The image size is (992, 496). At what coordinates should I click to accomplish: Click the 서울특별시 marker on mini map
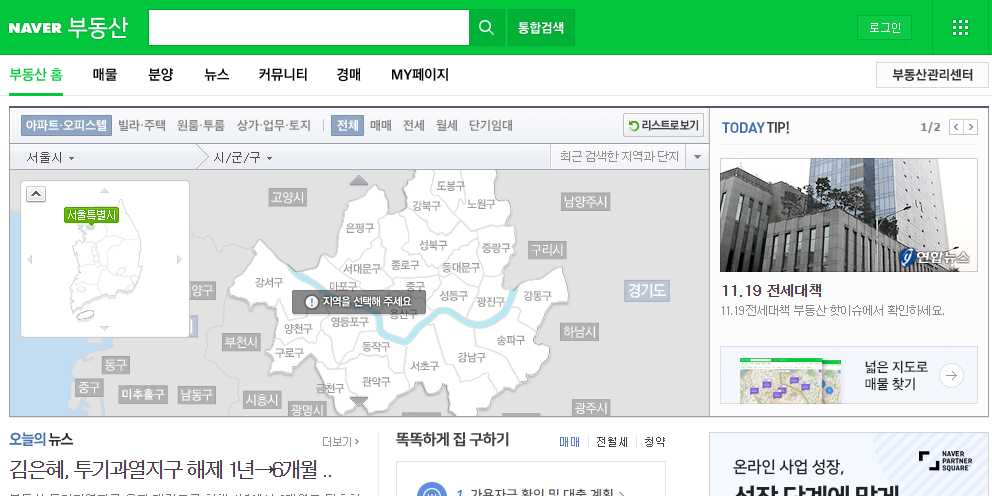[x=91, y=215]
